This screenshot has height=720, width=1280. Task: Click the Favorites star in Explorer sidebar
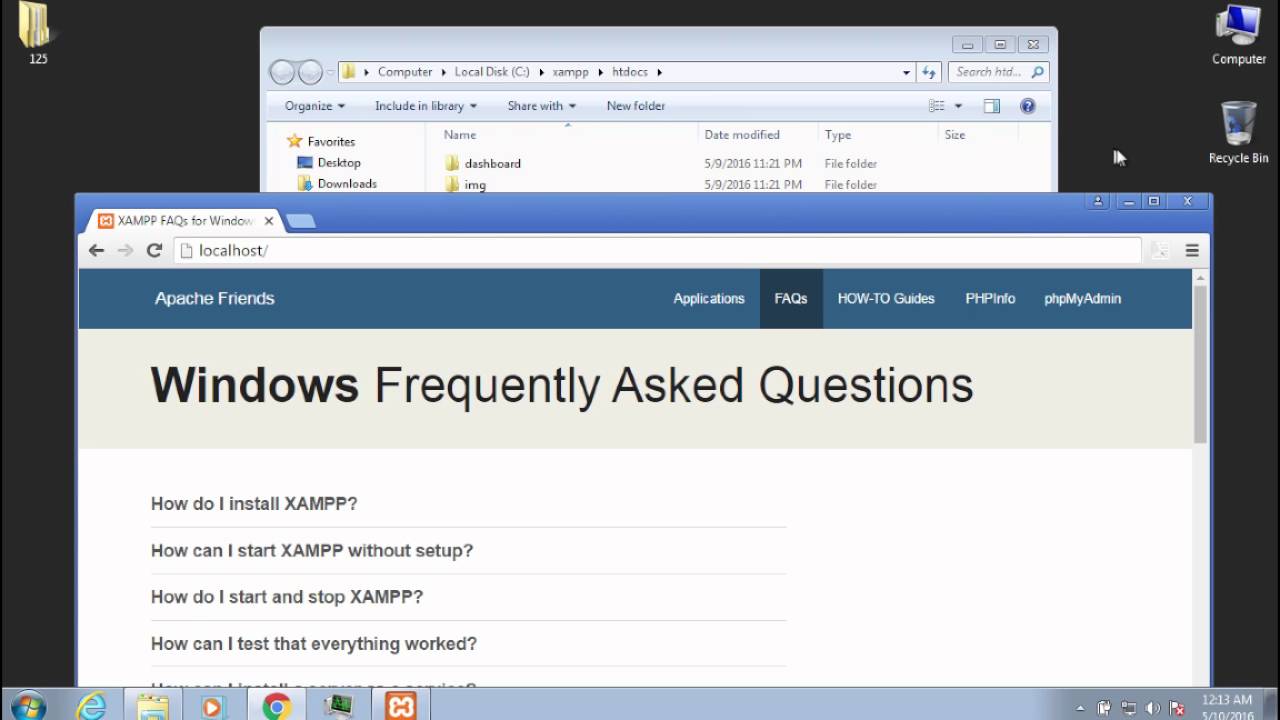[x=294, y=141]
